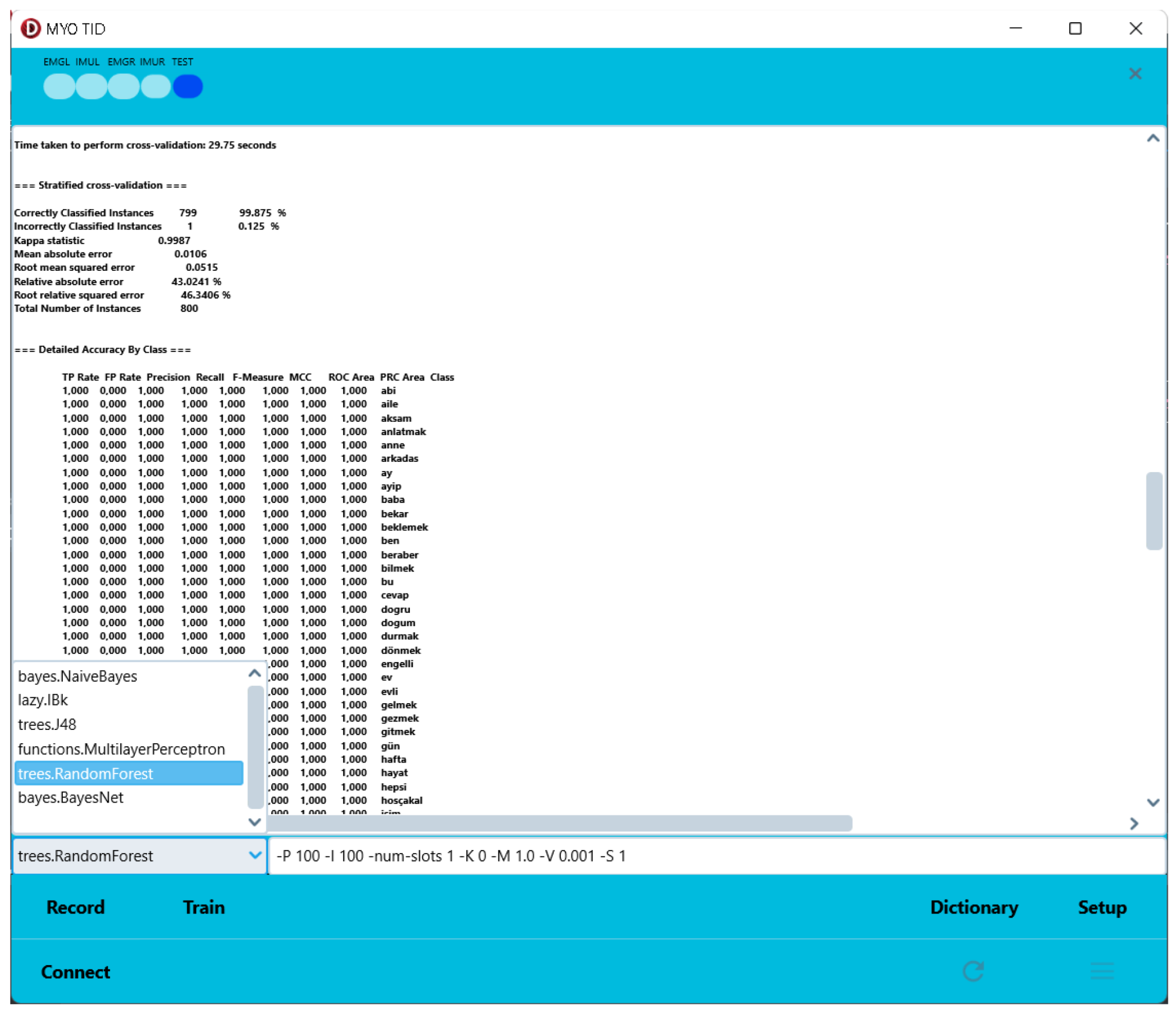The height and width of the screenshot is (1014, 1176).
Task: Click the class name 'anlatmak' in the results
Action: click(403, 432)
